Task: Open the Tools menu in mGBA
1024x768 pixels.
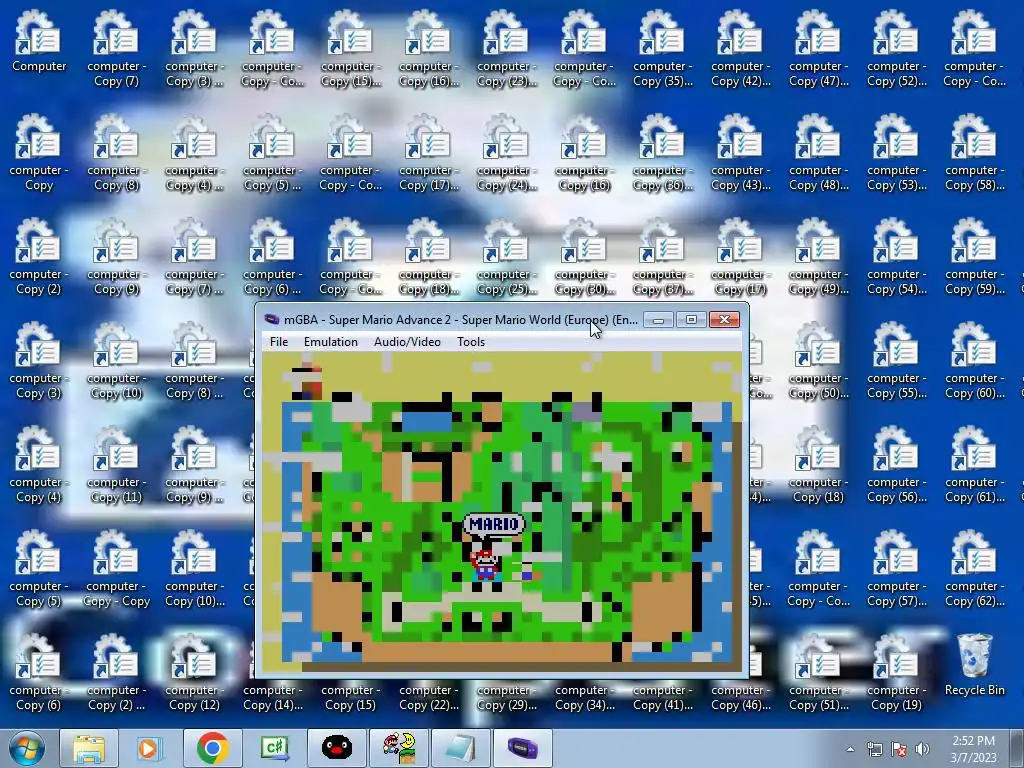Action: coord(470,342)
